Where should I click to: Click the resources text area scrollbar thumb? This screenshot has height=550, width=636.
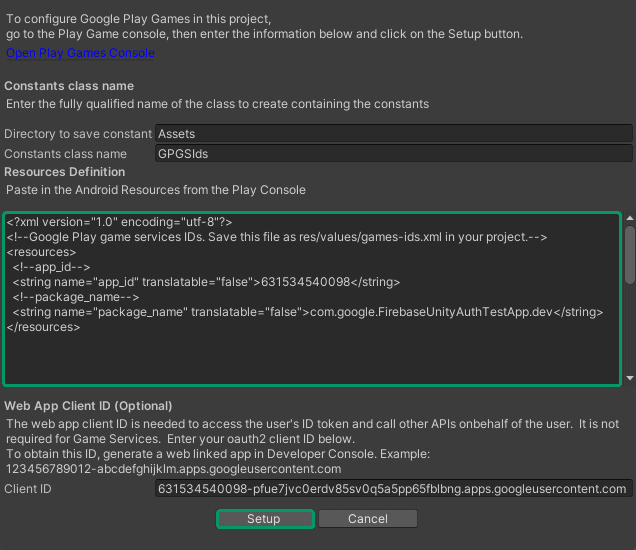point(630,255)
